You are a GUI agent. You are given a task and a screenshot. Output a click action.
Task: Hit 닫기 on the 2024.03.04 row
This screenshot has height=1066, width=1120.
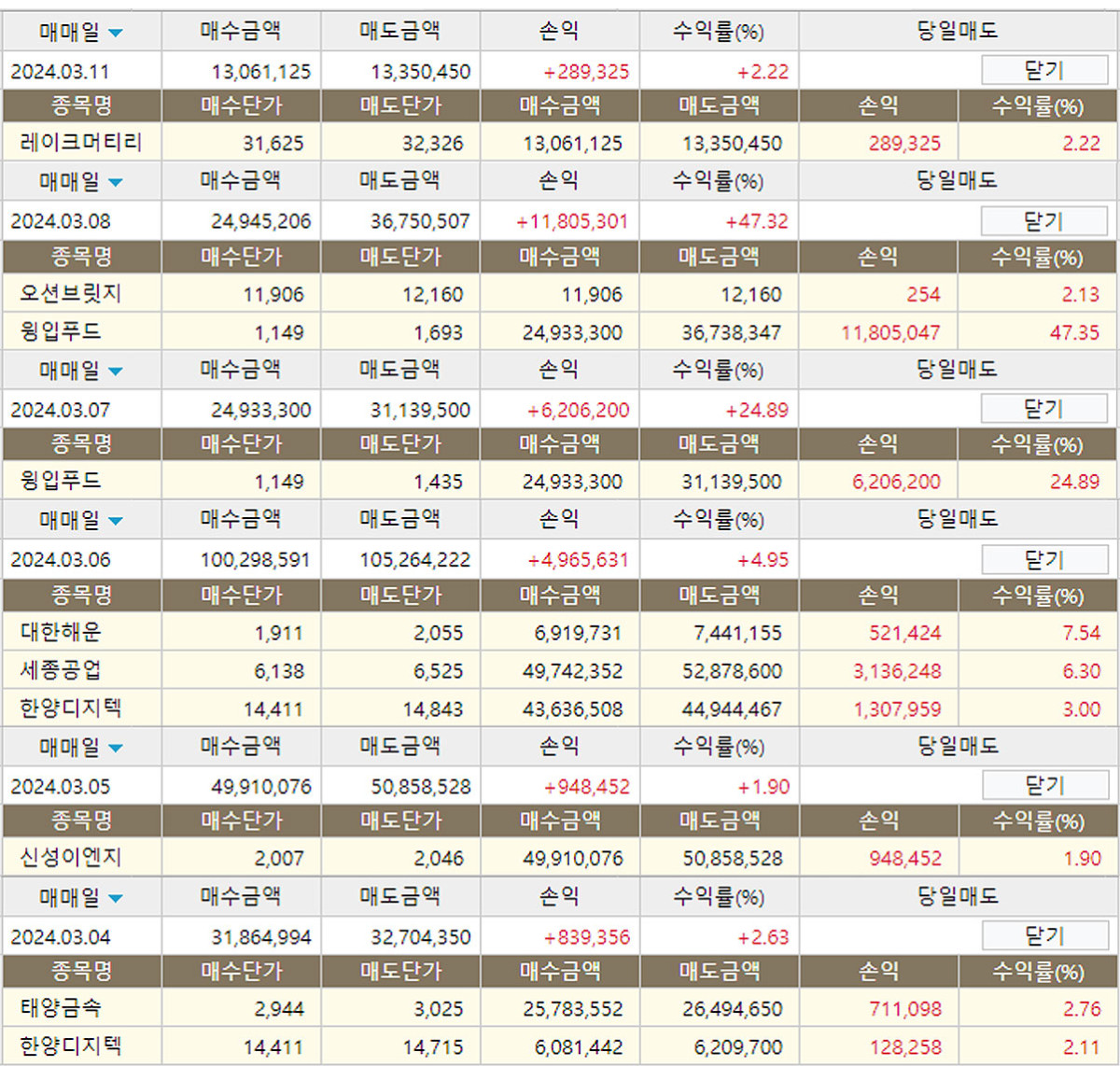point(1043,936)
